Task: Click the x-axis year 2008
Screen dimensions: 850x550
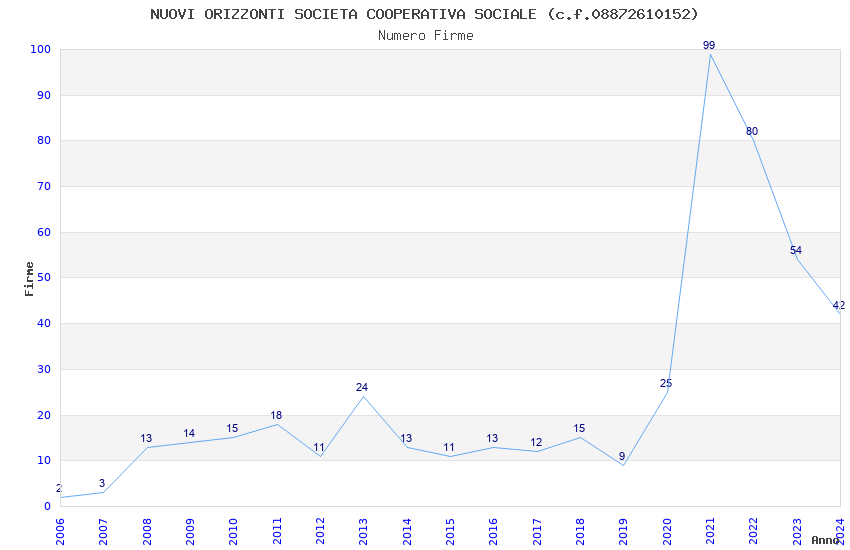Action: 146,531
